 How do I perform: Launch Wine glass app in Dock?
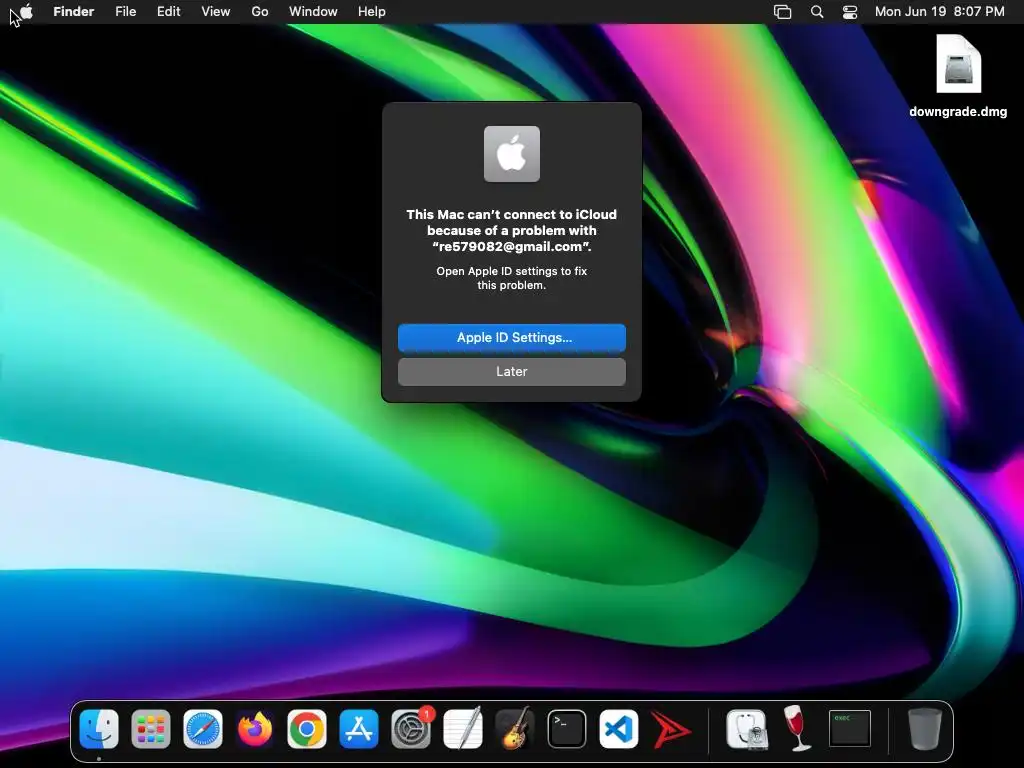coord(797,729)
